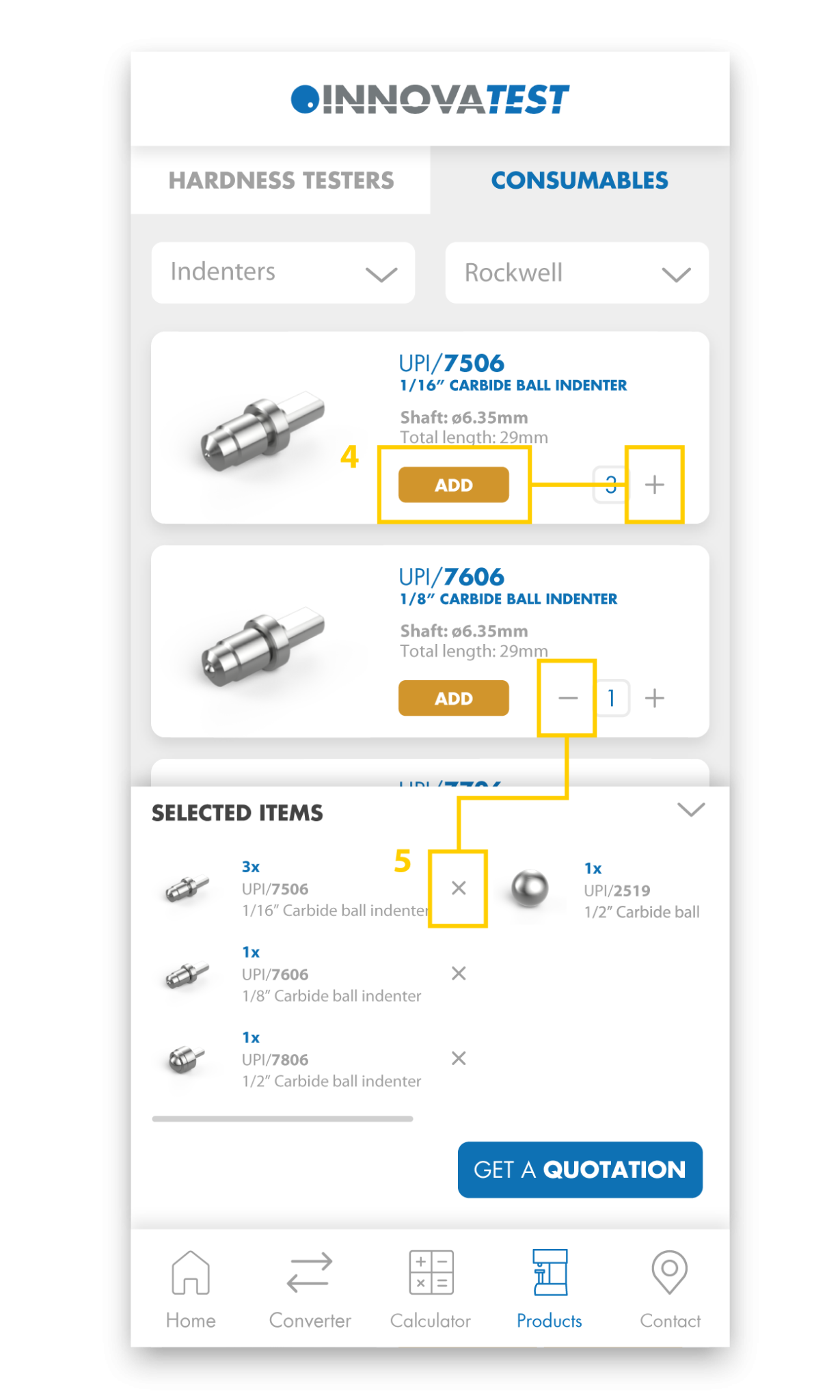Viewport: 840px width, 1400px height.
Task: Open the Rockwell type dropdown
Action: click(x=577, y=273)
